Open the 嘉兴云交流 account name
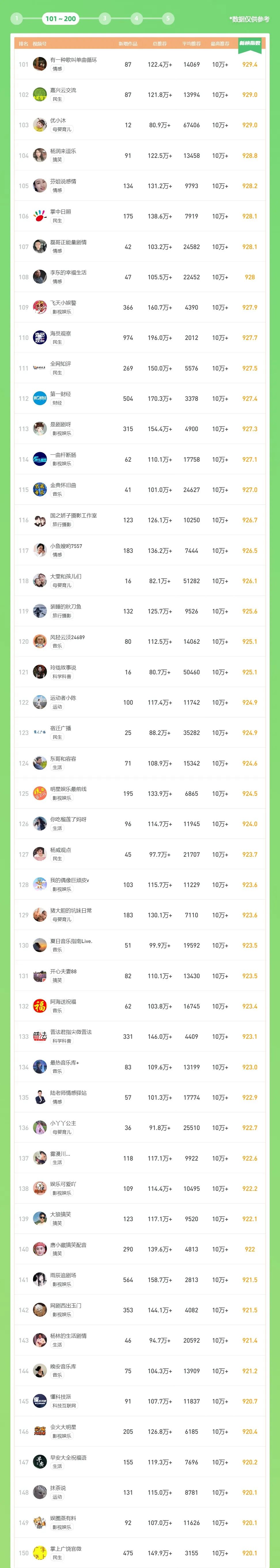 [x=63, y=90]
